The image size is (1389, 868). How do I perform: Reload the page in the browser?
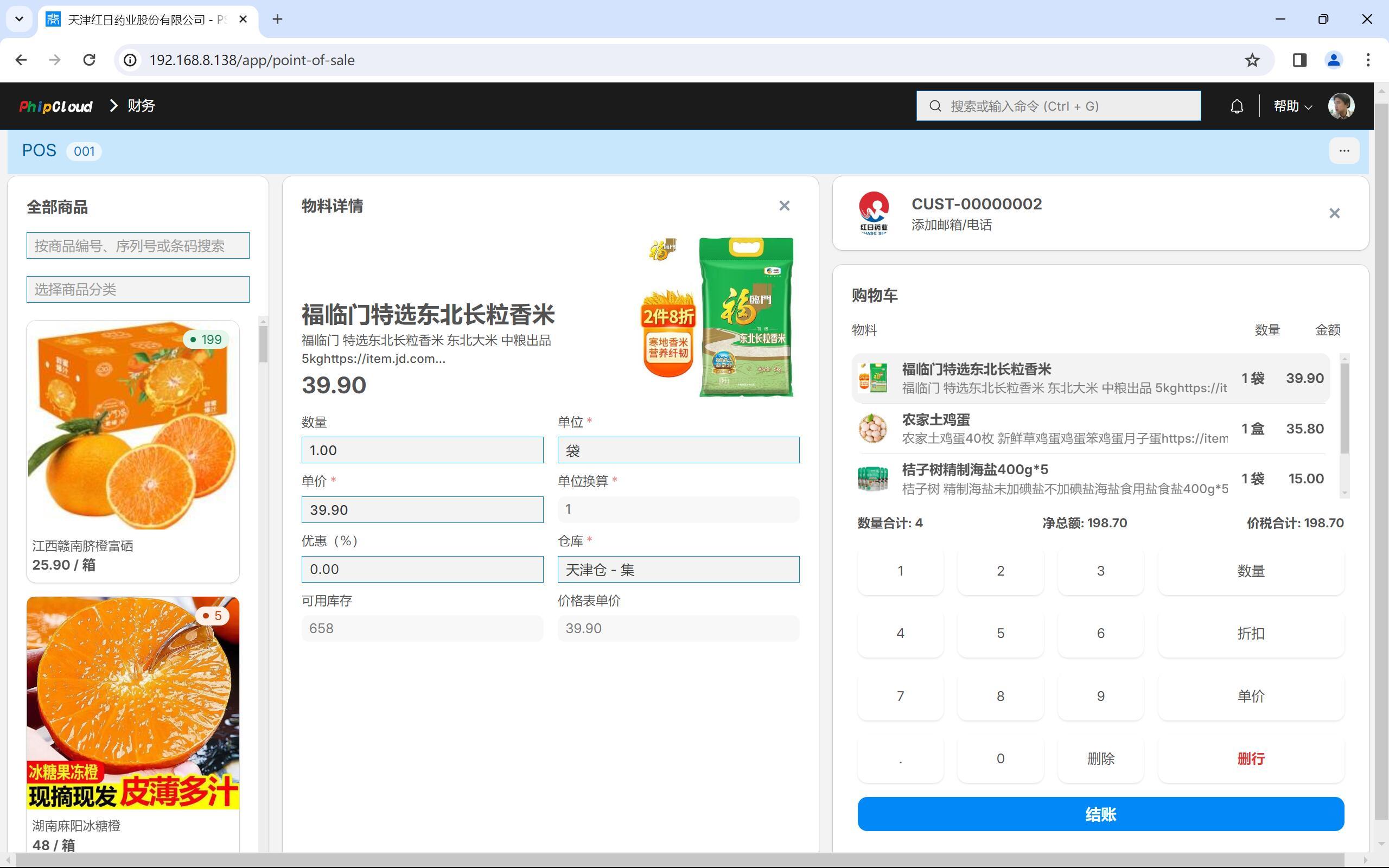pyautogui.click(x=89, y=60)
